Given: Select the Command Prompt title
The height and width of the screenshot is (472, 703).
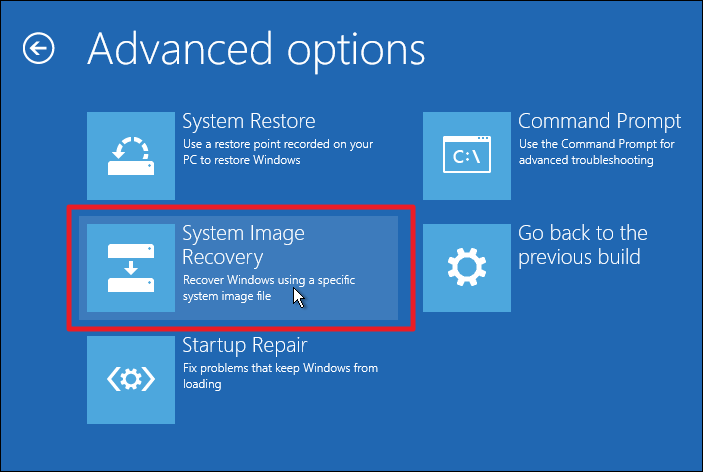Looking at the screenshot, I should click(599, 121).
